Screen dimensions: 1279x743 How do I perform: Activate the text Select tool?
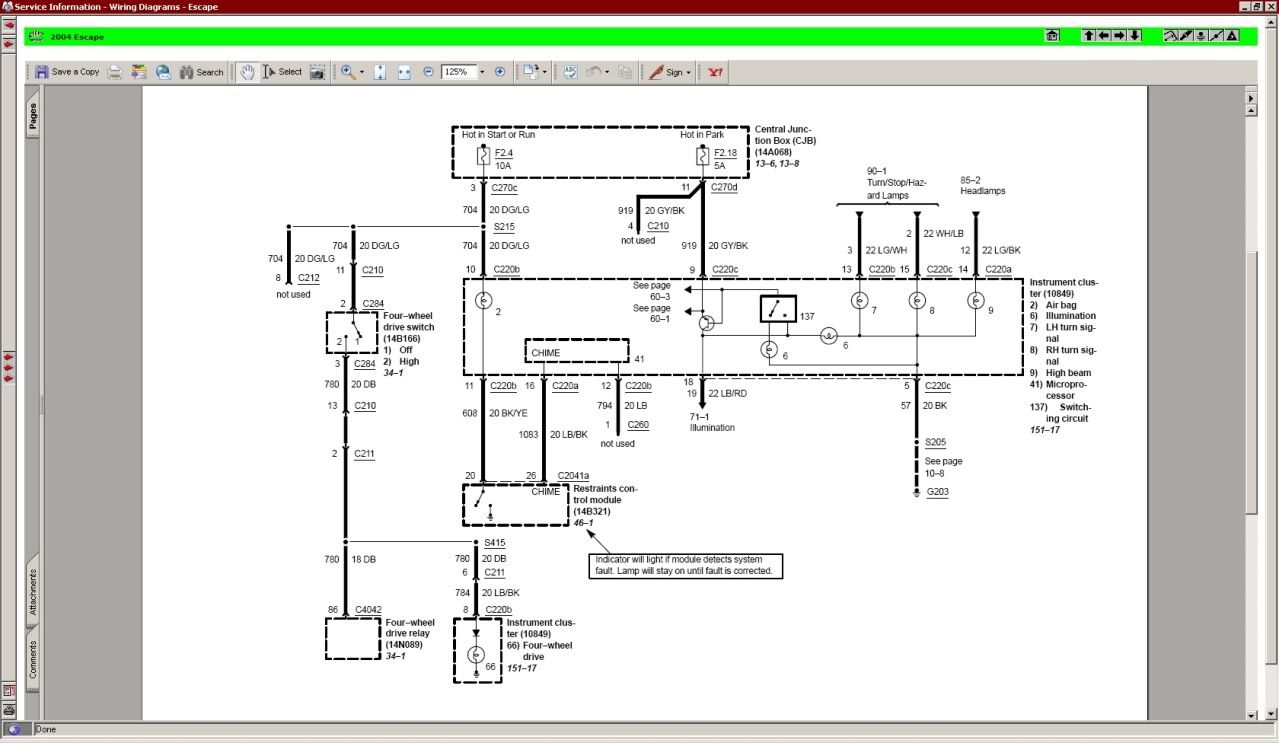282,72
